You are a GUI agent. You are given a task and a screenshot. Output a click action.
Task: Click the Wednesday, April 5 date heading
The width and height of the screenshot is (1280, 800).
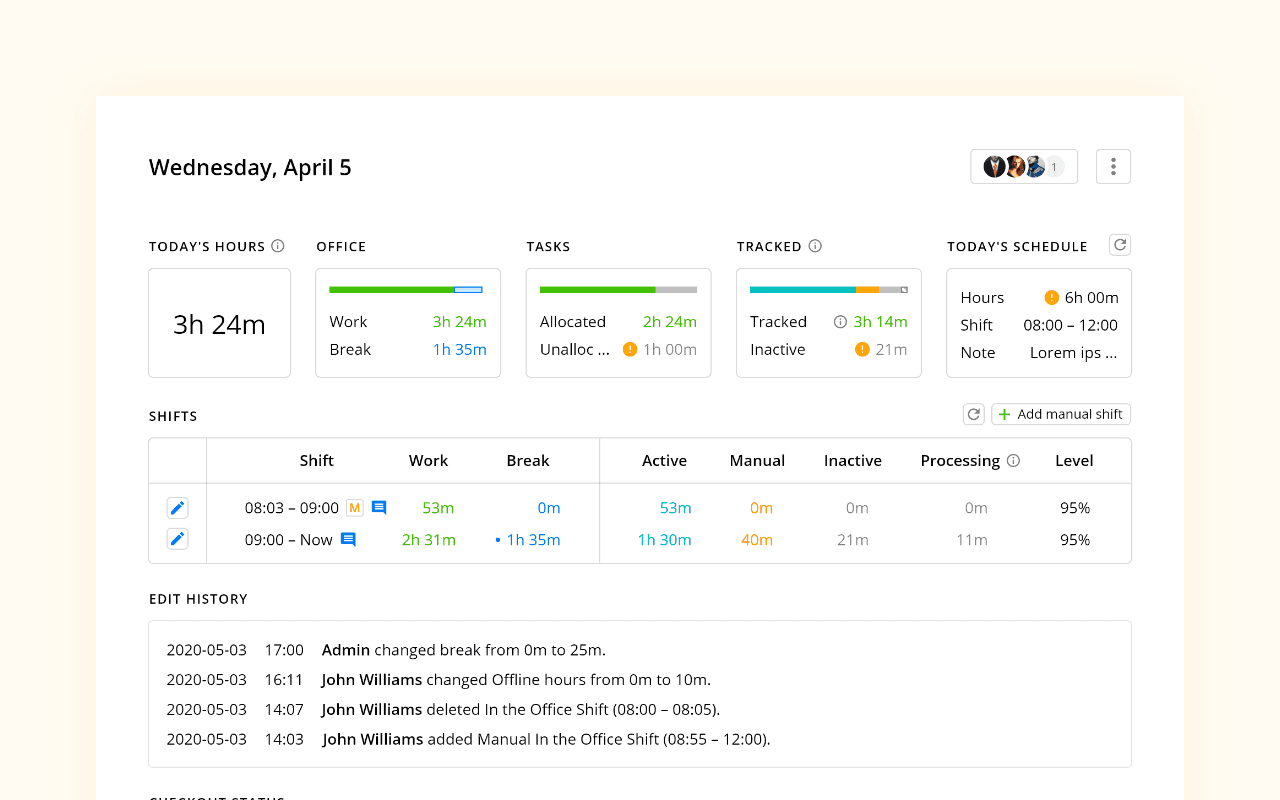coord(250,167)
